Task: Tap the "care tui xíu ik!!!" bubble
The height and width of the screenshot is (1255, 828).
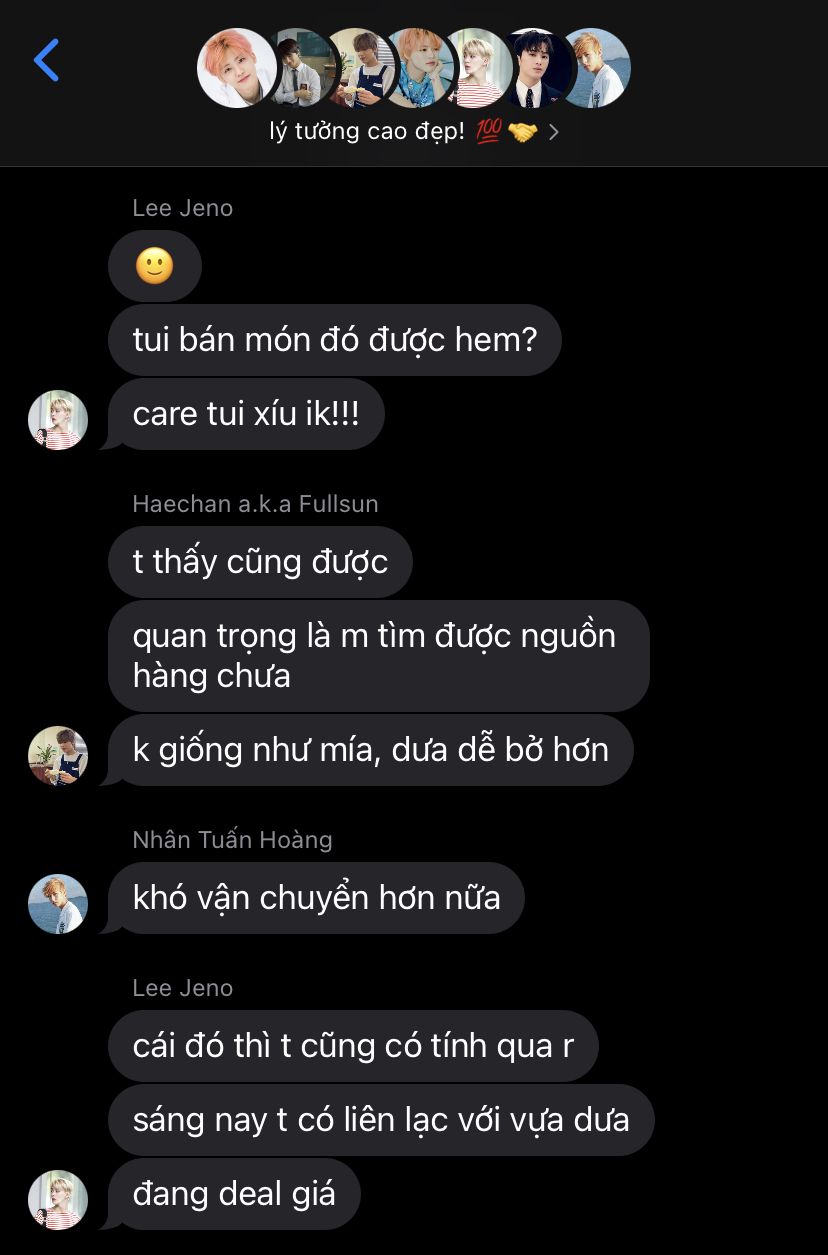Action: click(x=246, y=414)
